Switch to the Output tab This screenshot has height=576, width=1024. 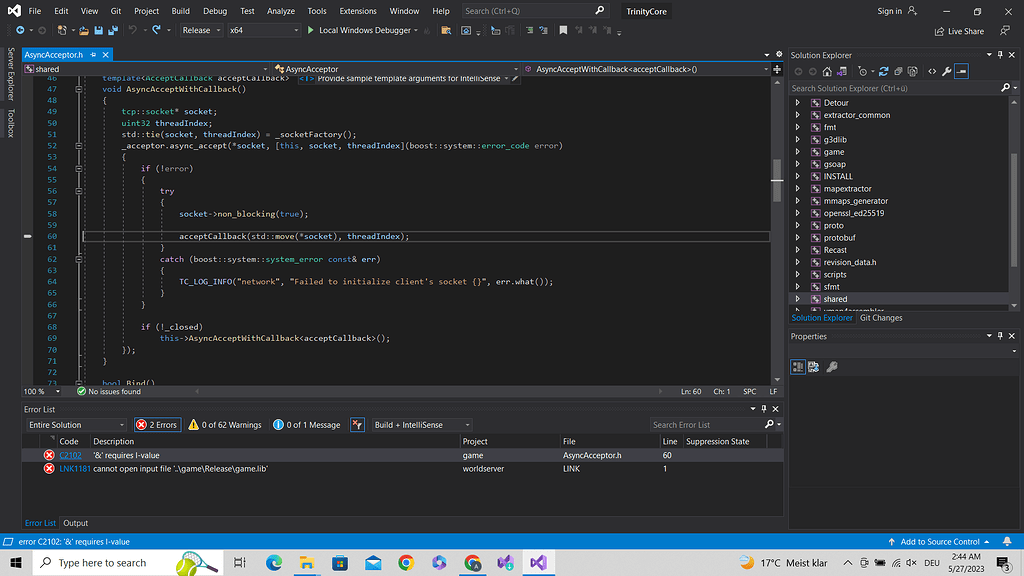tap(75, 523)
